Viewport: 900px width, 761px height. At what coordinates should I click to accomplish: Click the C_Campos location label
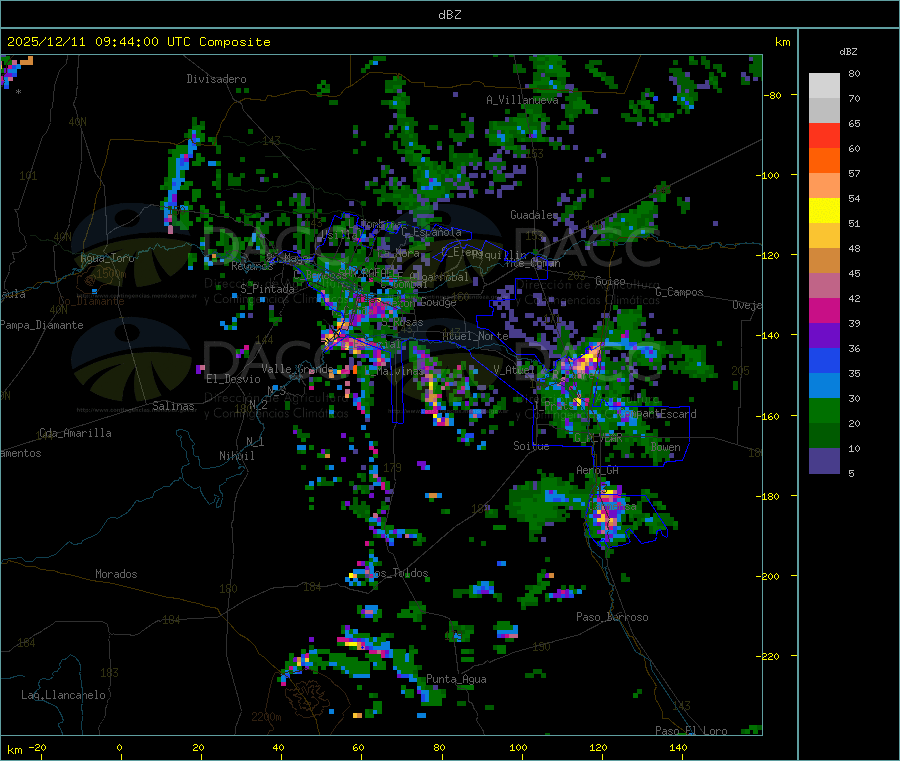click(680, 292)
